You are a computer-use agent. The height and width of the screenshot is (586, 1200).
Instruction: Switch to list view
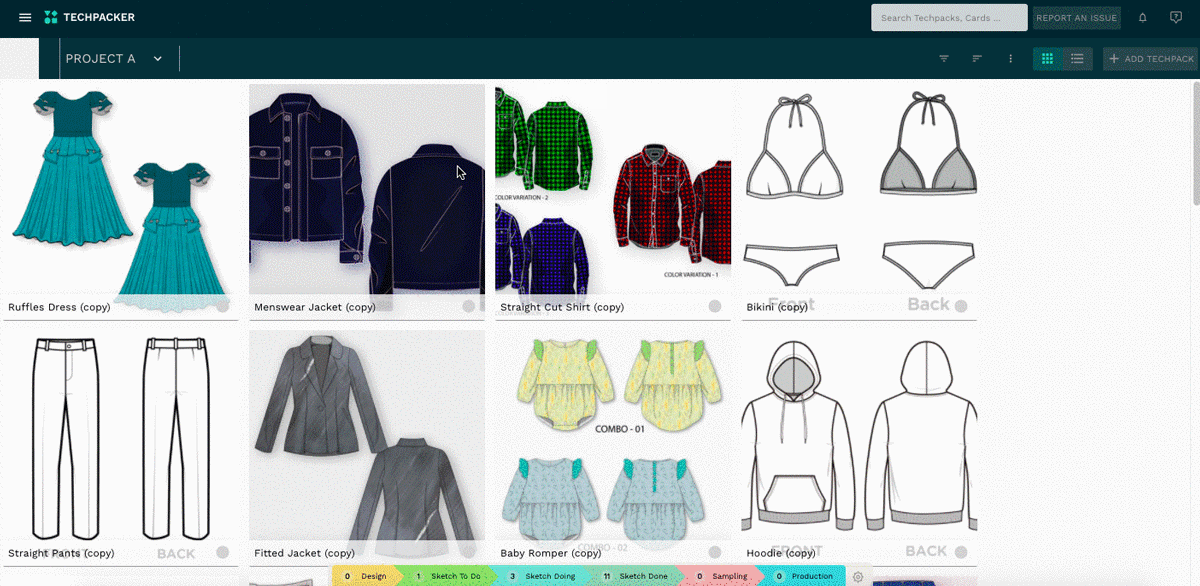[1077, 59]
